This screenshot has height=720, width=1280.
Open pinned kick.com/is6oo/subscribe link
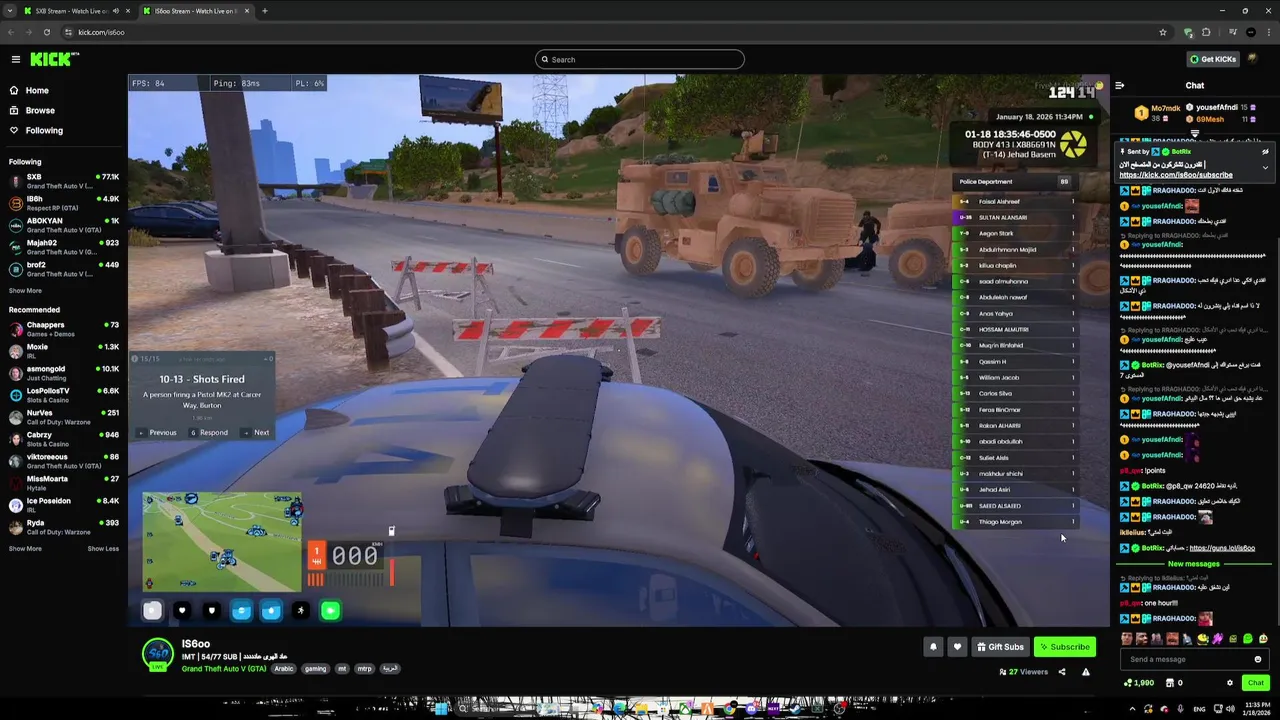coord(1176,175)
